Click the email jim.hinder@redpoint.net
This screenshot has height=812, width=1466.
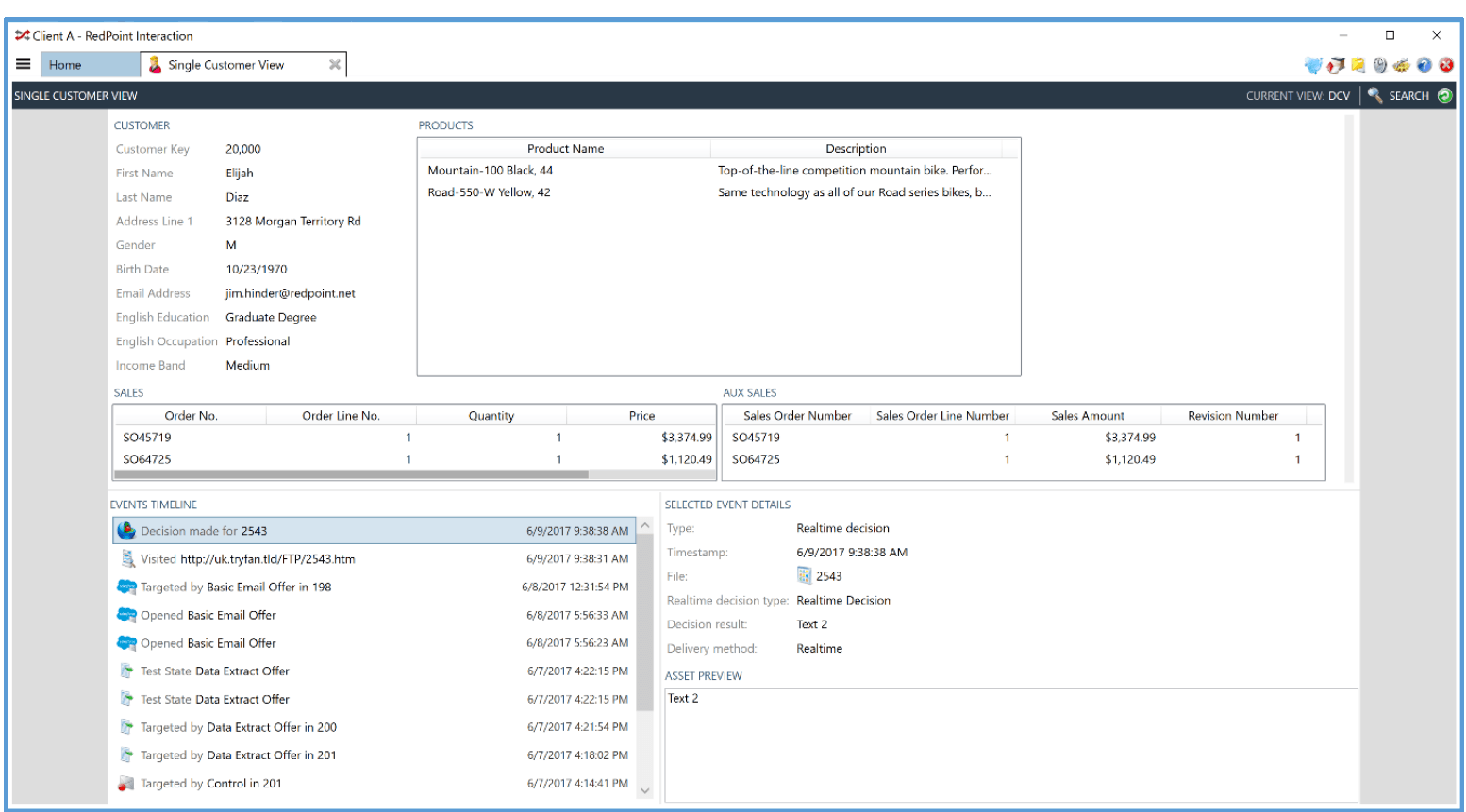pyautogui.click(x=291, y=293)
